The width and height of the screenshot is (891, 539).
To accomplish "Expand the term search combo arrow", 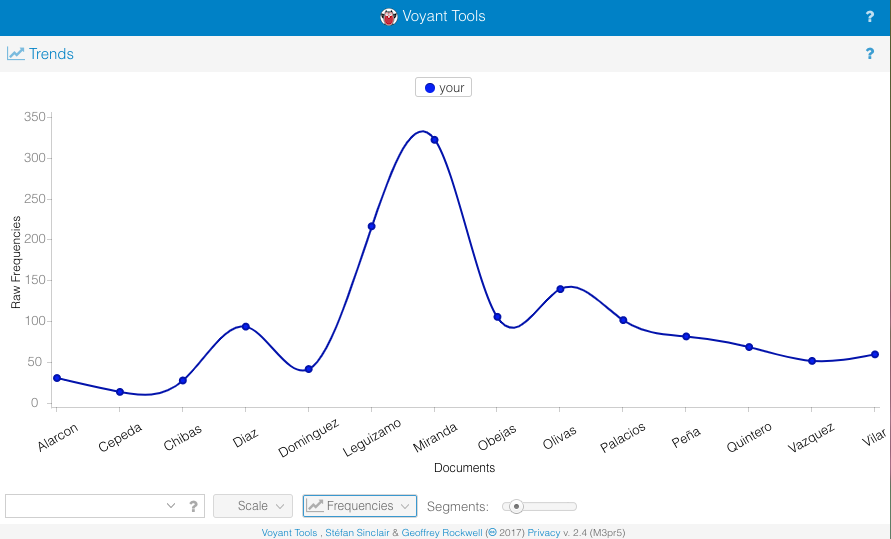I will [170, 505].
